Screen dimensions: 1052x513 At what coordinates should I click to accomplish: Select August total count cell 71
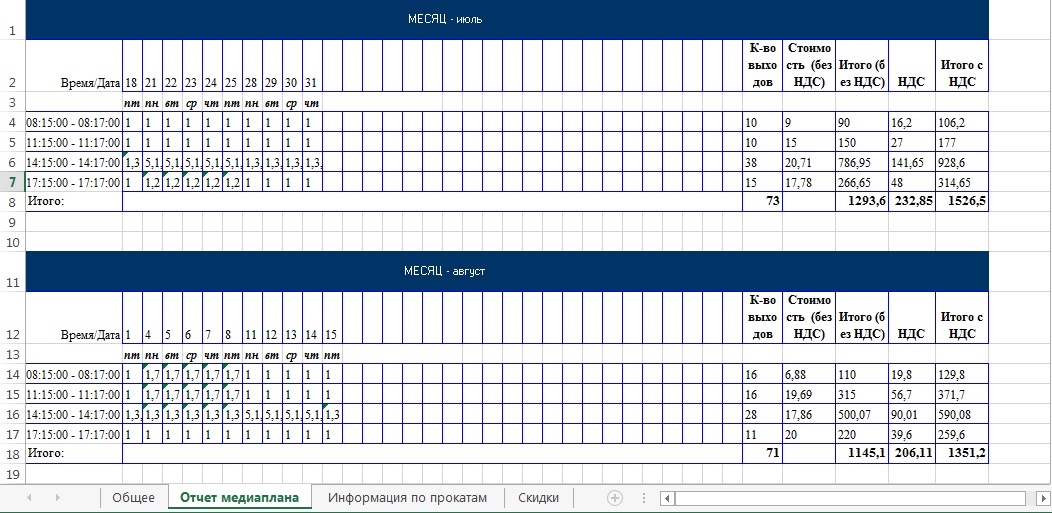click(x=762, y=454)
